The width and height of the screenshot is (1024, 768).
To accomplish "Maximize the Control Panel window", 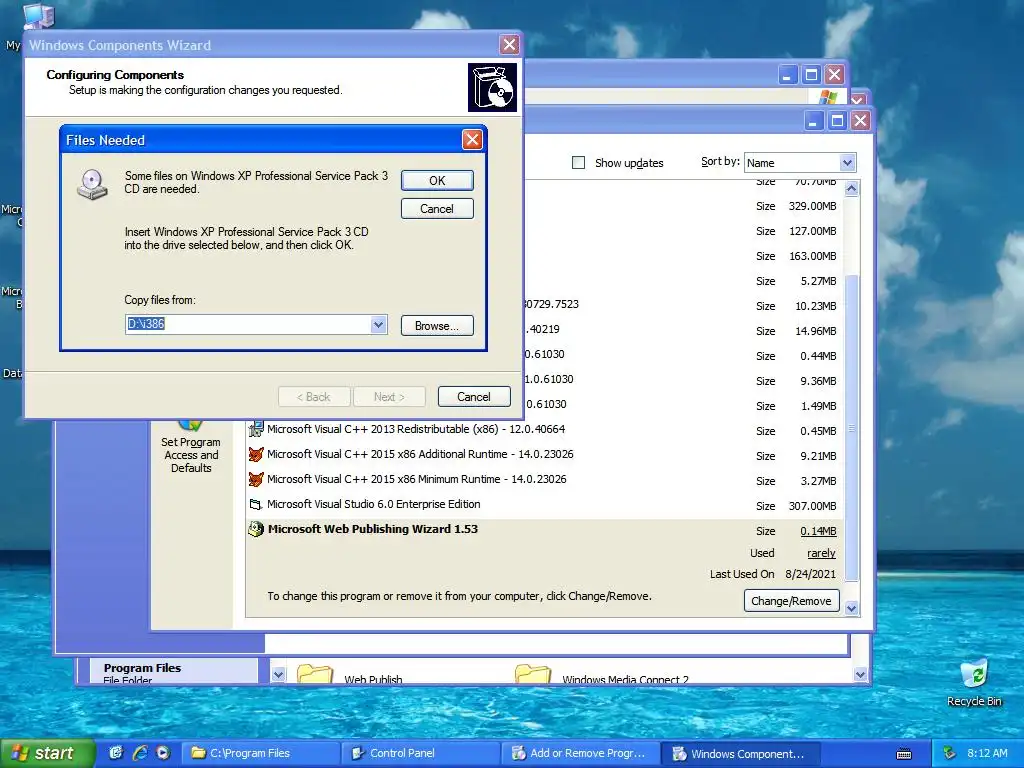I will pos(810,75).
